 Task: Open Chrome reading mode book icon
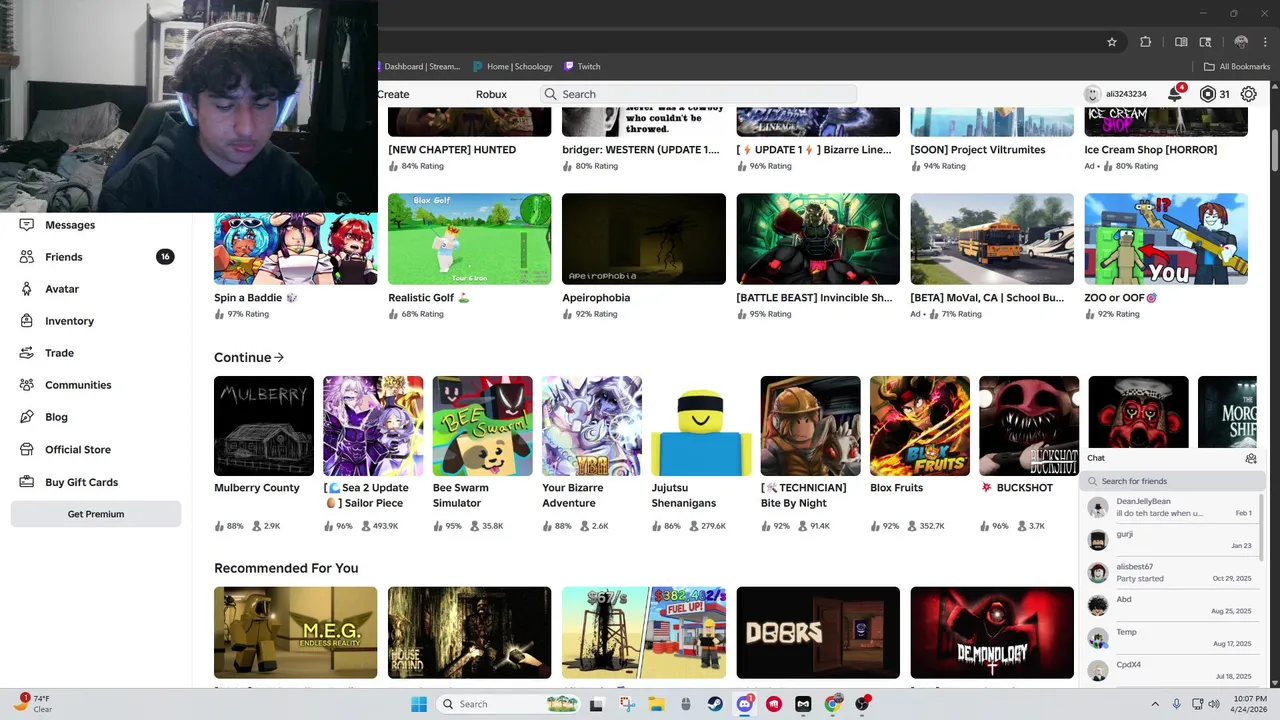[x=1181, y=42]
